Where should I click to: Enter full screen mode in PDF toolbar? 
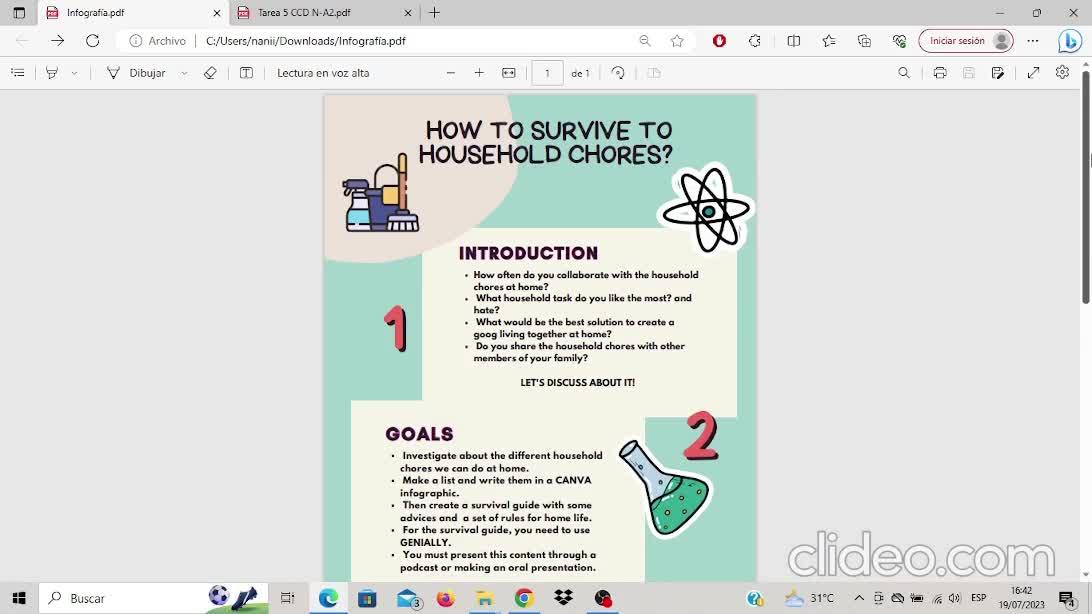[1034, 73]
